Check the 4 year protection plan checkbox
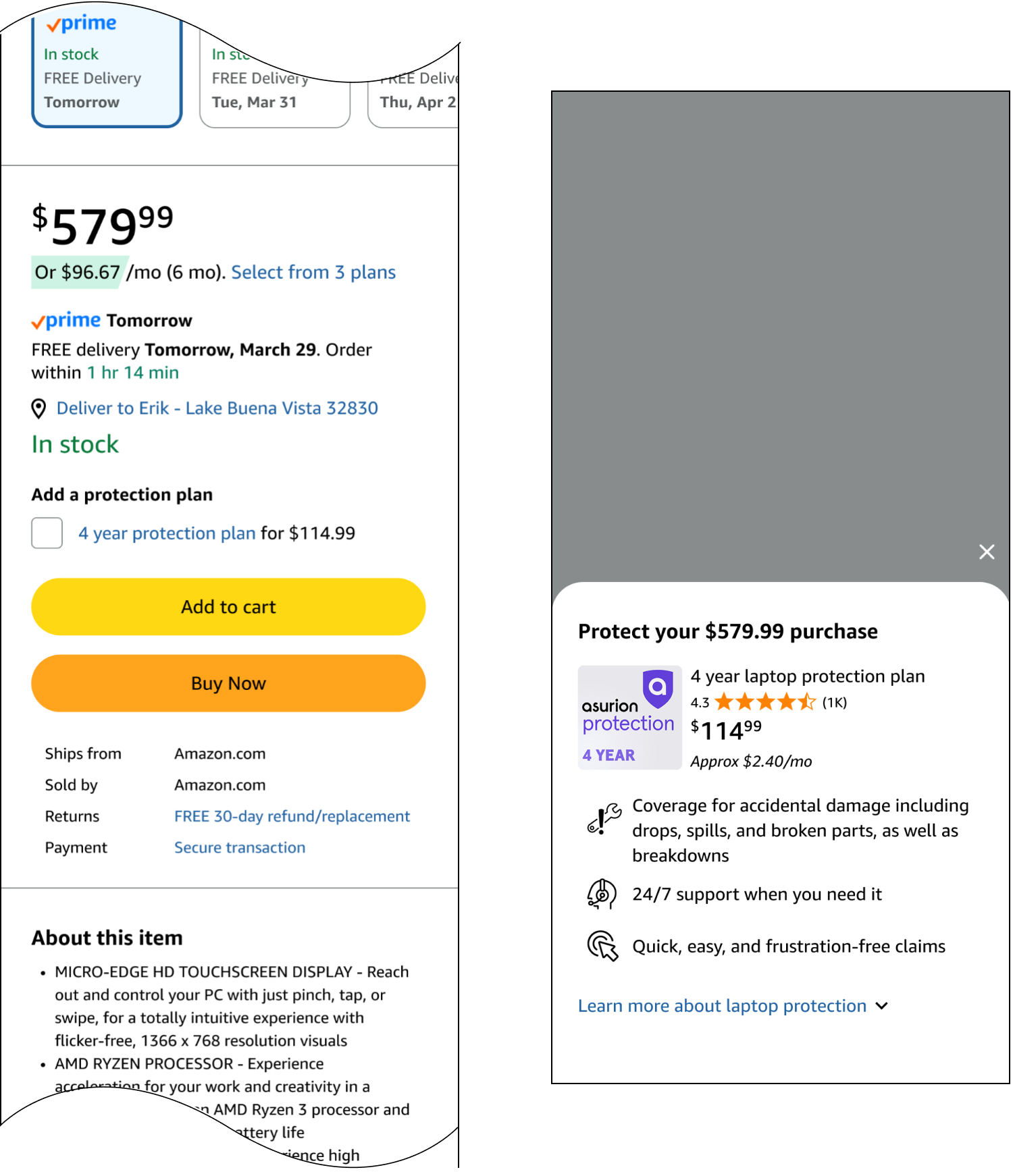The height and width of the screenshot is (1176, 1013). pyautogui.click(x=47, y=533)
